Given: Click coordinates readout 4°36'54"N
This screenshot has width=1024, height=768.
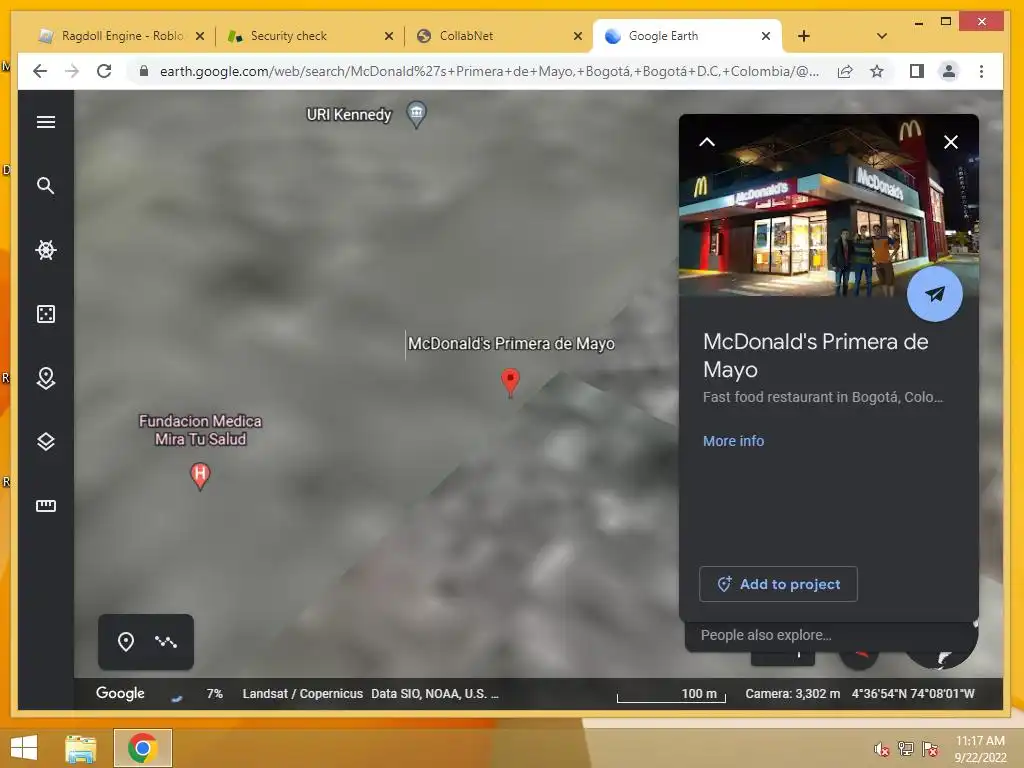Looking at the screenshot, I should (x=913, y=694).
